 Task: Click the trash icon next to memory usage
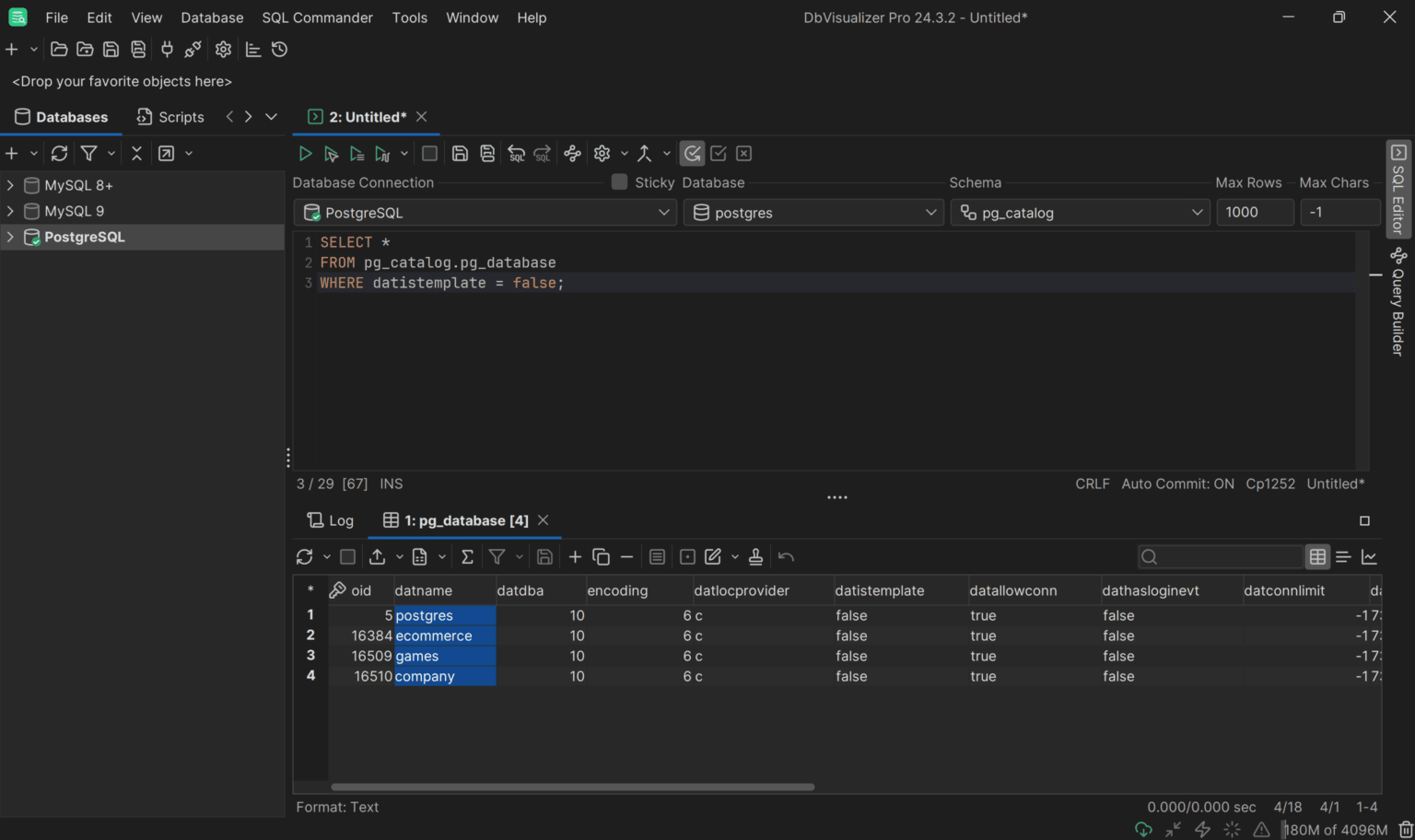(x=1405, y=830)
